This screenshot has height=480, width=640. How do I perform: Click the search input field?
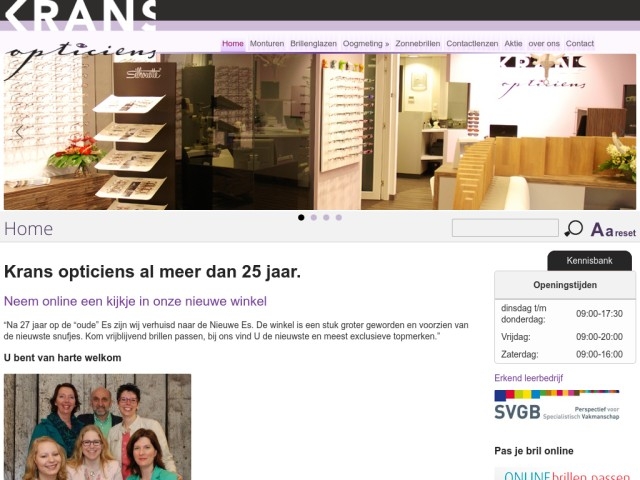click(505, 228)
